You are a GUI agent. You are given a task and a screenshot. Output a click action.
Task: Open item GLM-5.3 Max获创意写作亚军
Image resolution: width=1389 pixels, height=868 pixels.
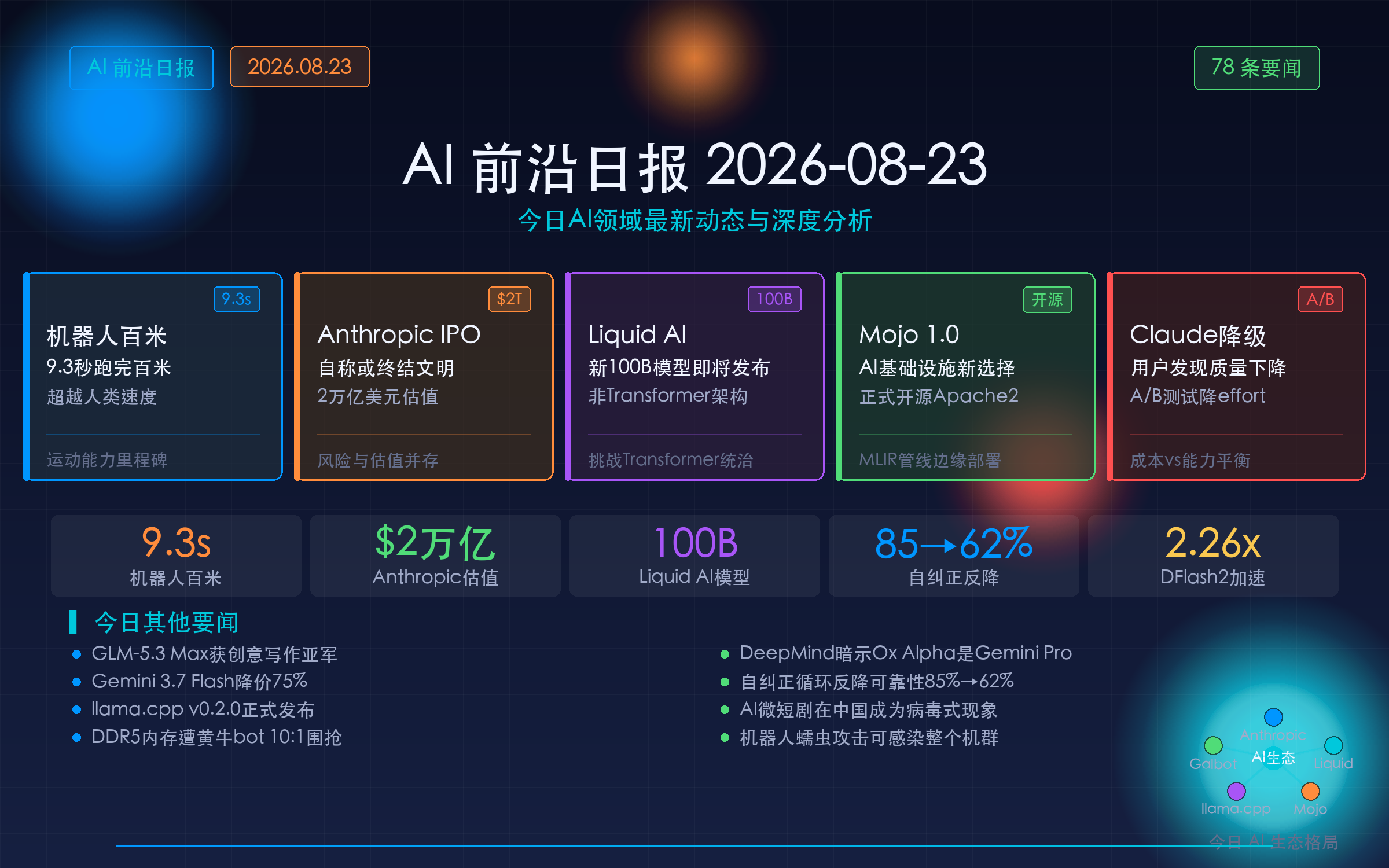click(x=214, y=654)
